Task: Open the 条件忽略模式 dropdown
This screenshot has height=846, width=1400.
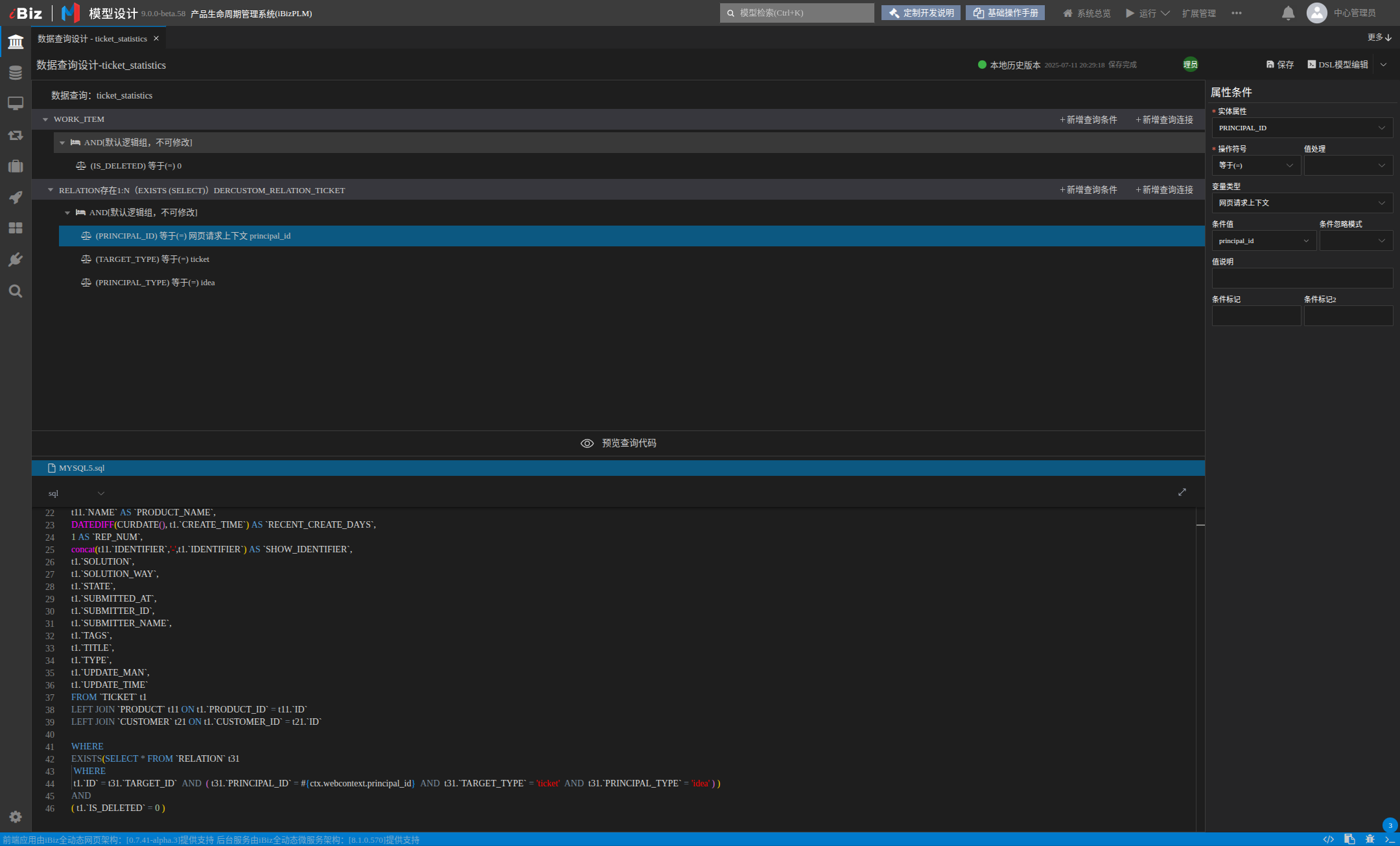Action: tap(1356, 241)
